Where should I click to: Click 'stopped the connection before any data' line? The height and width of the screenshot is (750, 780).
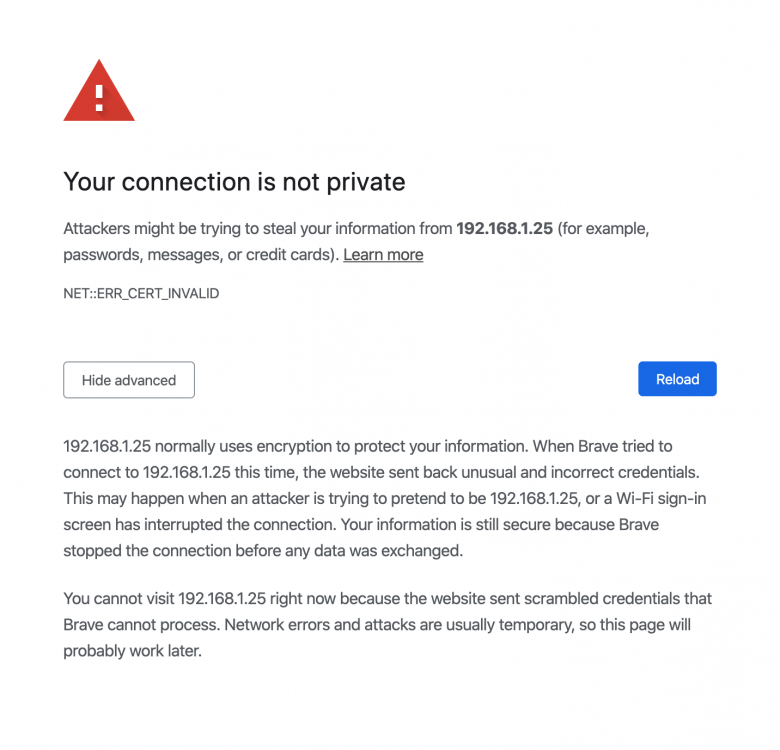click(x=263, y=551)
